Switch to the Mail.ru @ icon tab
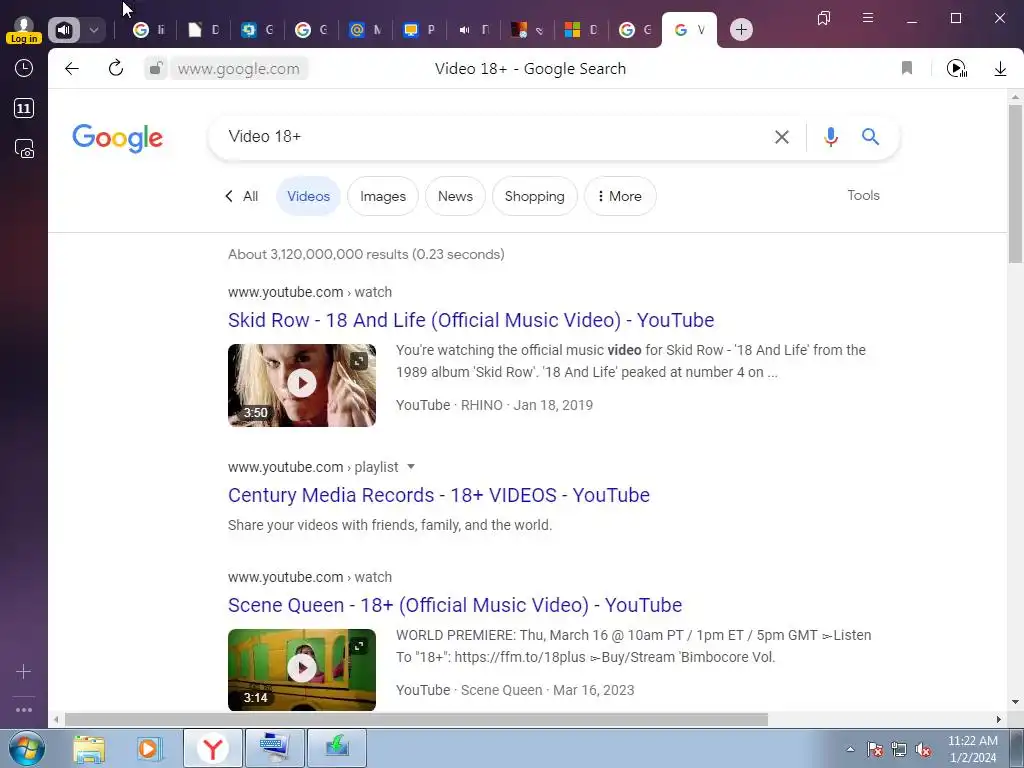The height and width of the screenshot is (768, 1024). tap(365, 29)
